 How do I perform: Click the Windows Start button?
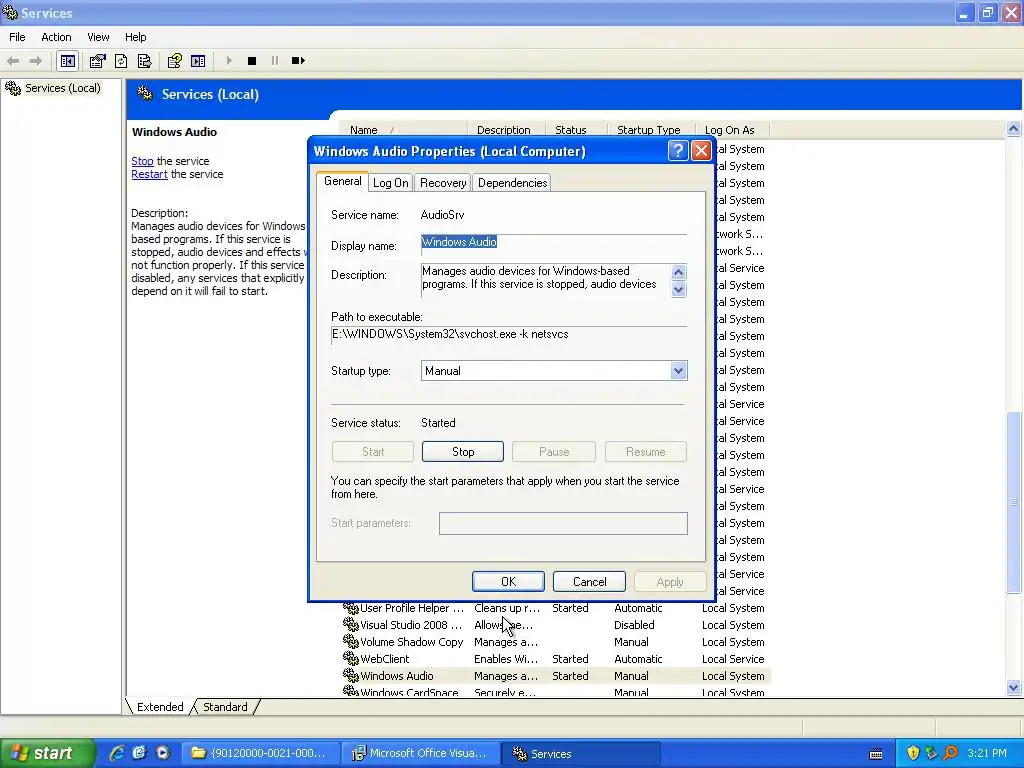pyautogui.click(x=47, y=753)
